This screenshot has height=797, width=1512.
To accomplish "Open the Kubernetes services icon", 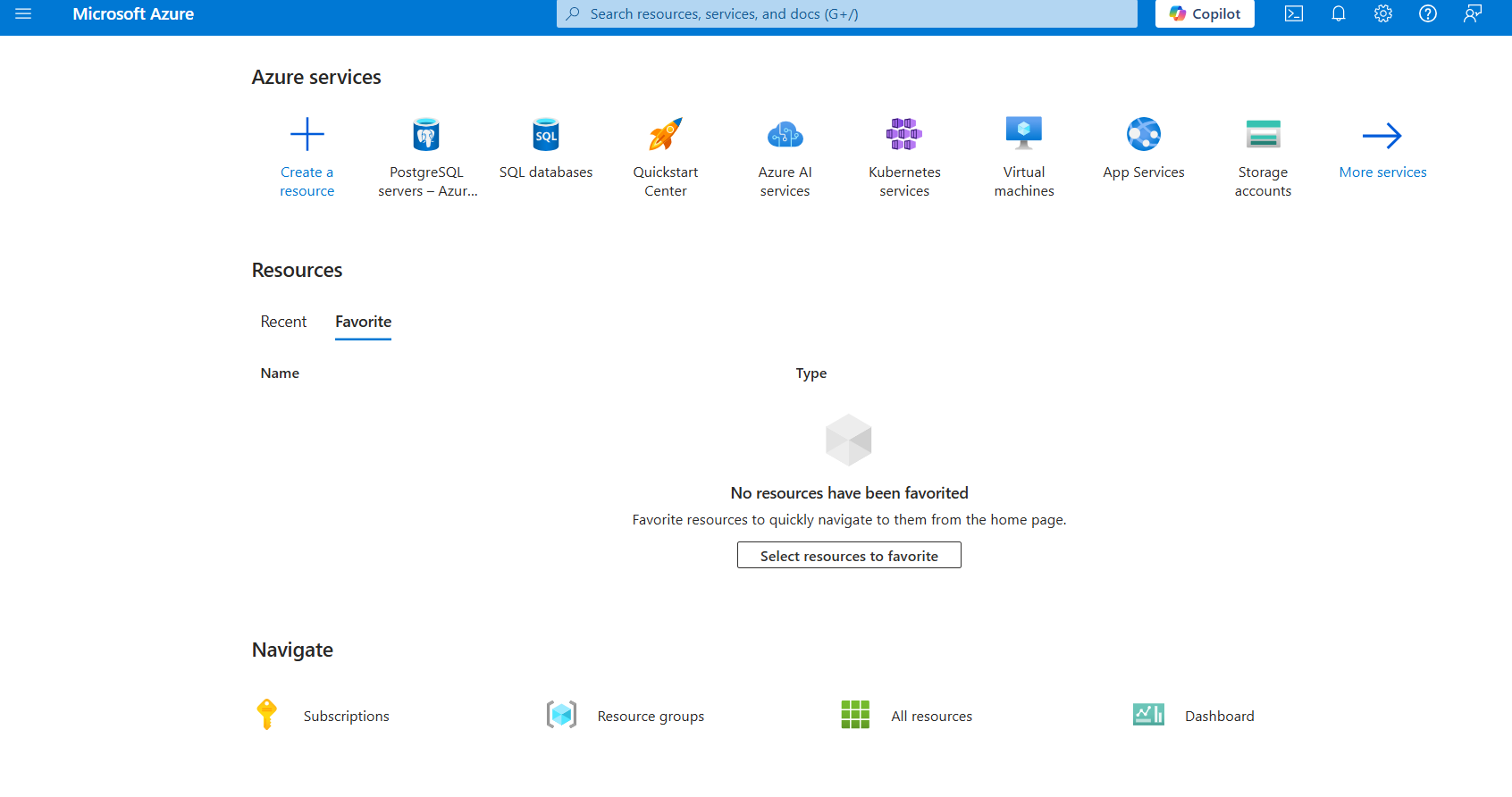I will [904, 134].
